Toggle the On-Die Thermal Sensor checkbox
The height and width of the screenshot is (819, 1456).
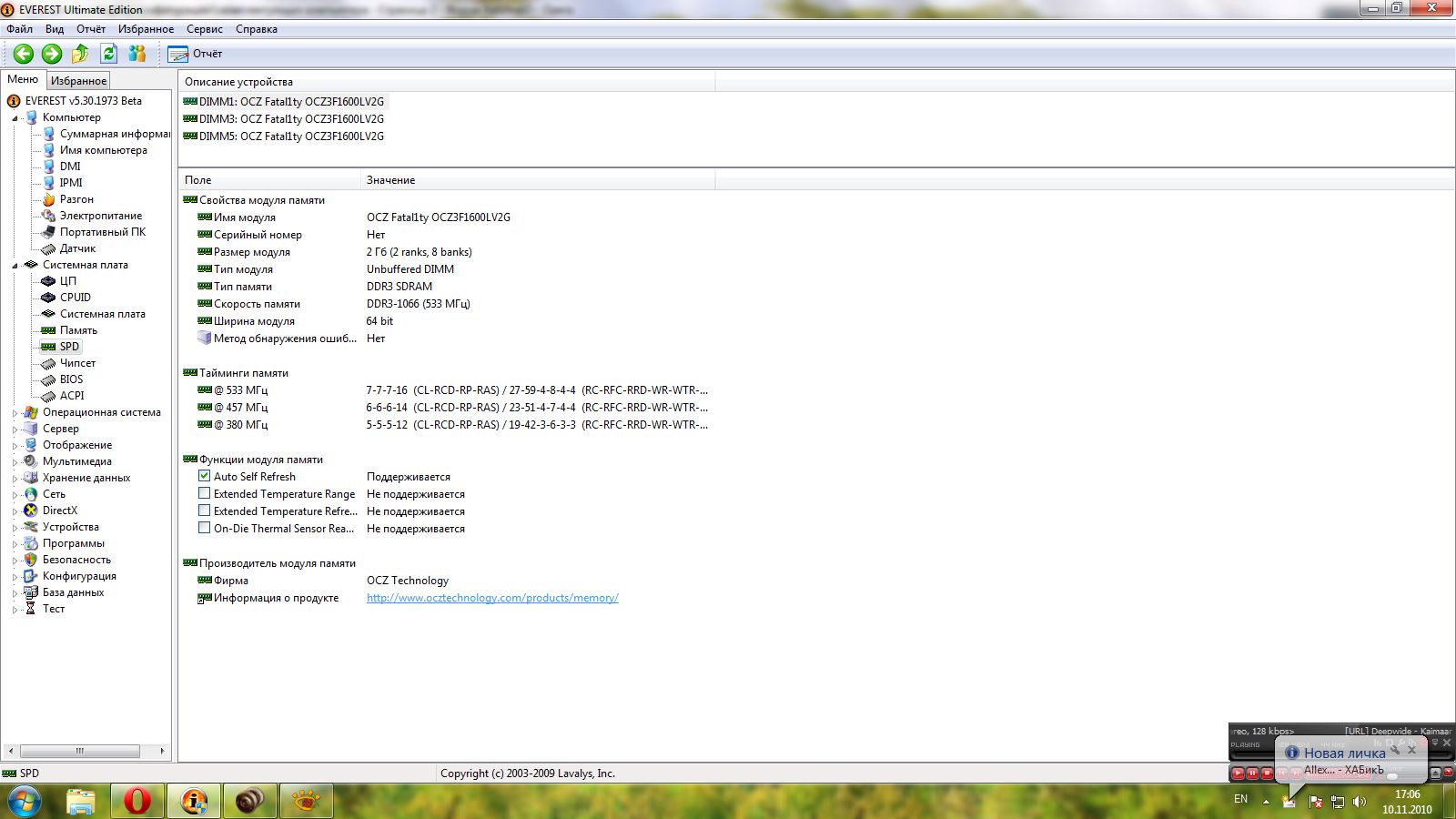tap(205, 528)
